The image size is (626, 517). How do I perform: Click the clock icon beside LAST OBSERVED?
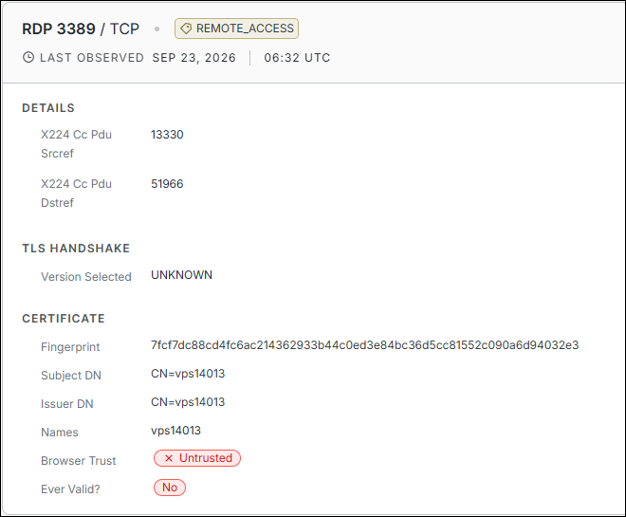point(28,57)
